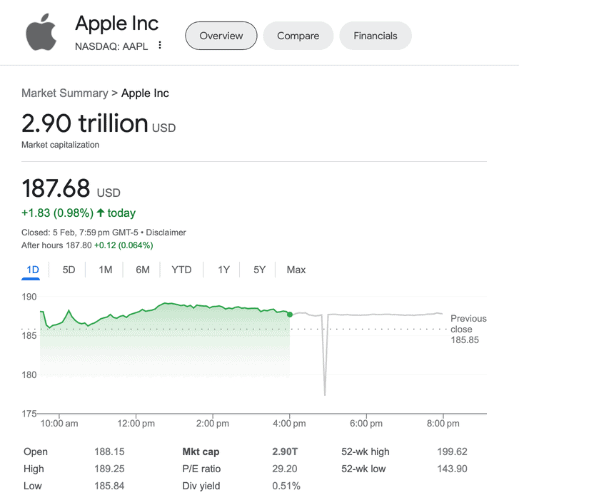Click the Apple logo icon
This screenshot has width=600, height=500.
point(41,32)
